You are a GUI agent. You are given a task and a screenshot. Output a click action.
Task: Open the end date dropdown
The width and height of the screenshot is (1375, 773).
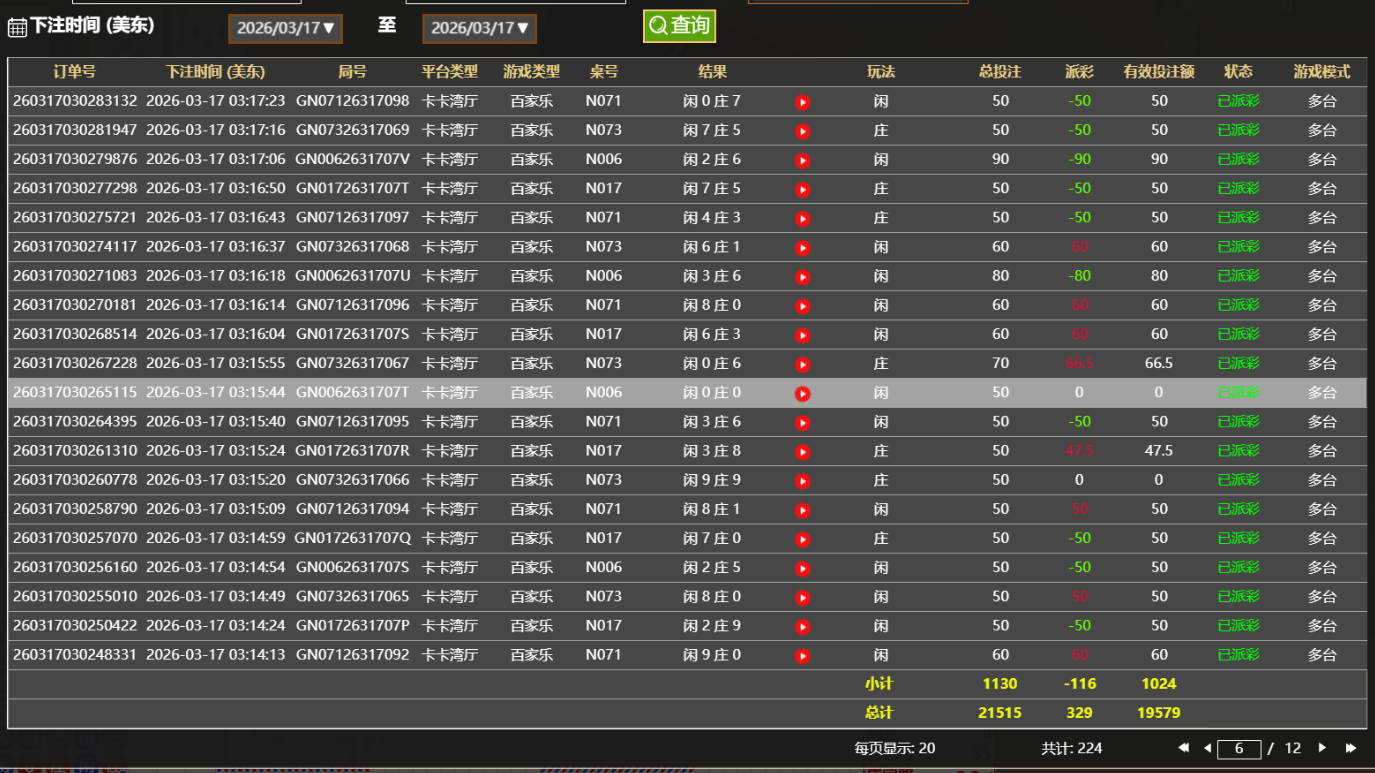pos(479,28)
